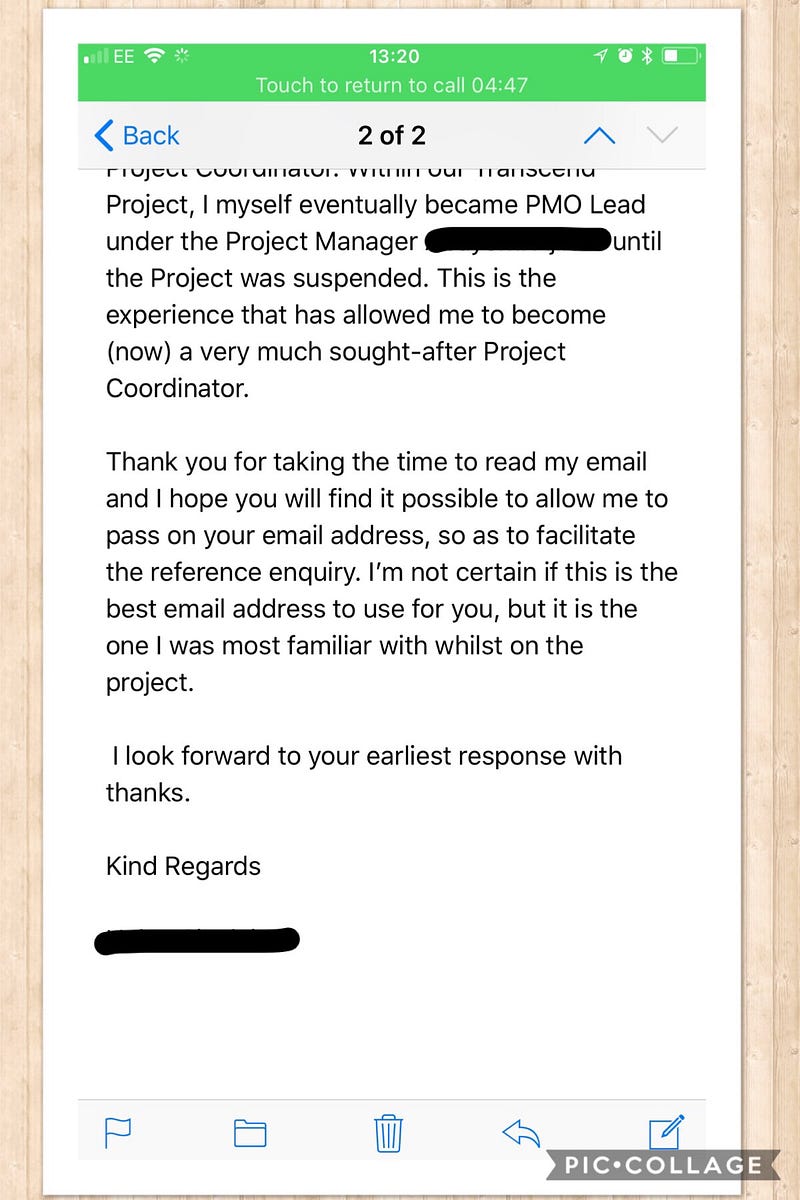Tap 'Touch to return to call' banner
800x1200 pixels.
392,85
